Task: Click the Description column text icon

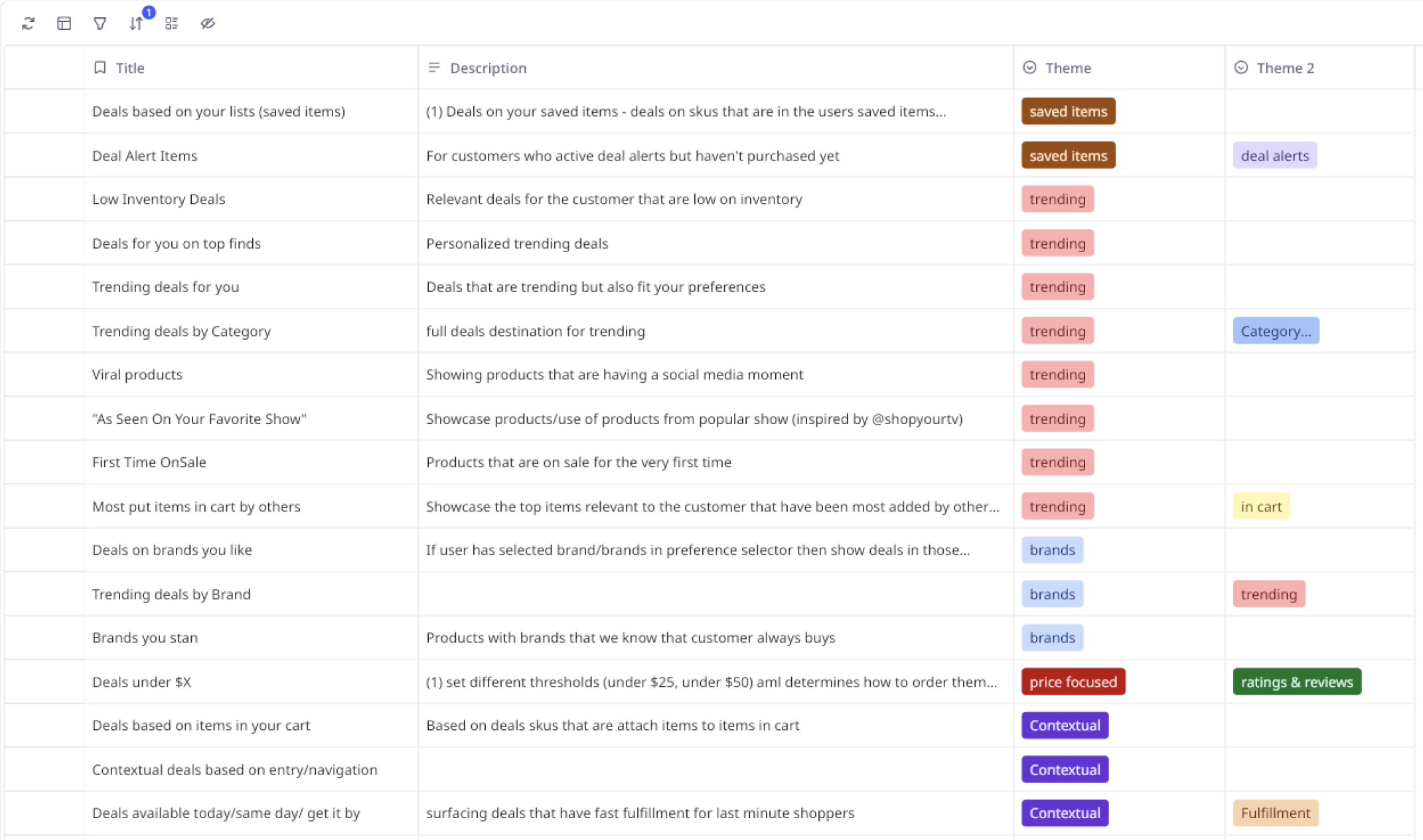Action: [x=434, y=68]
